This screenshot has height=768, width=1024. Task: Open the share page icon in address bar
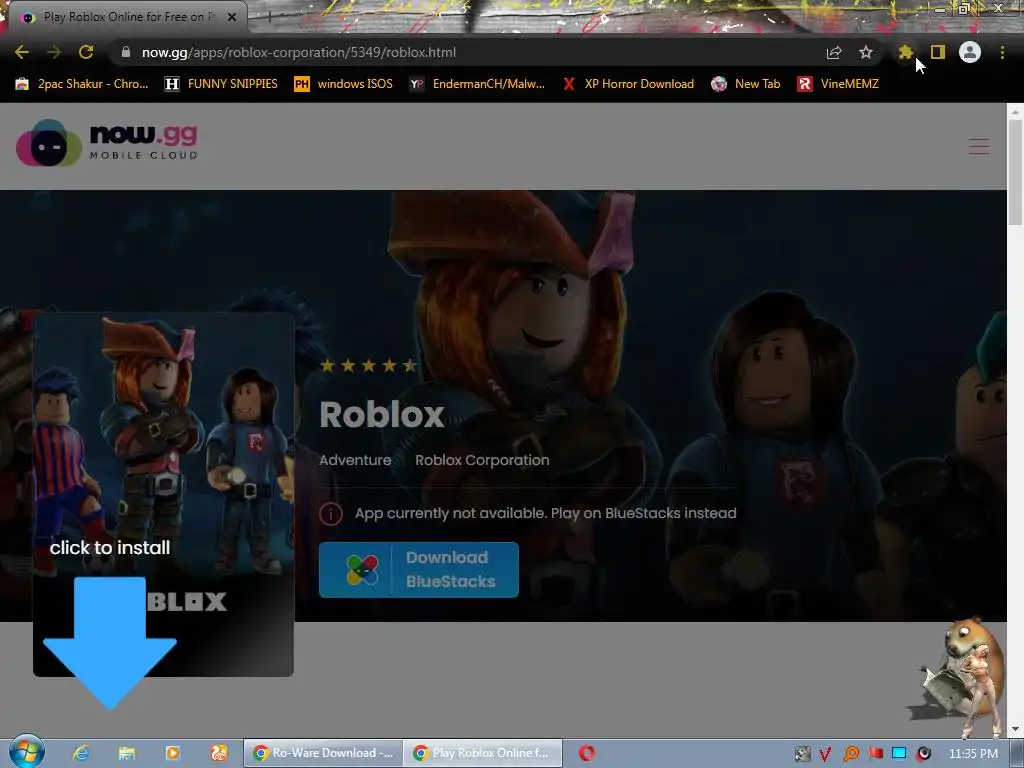pos(834,52)
